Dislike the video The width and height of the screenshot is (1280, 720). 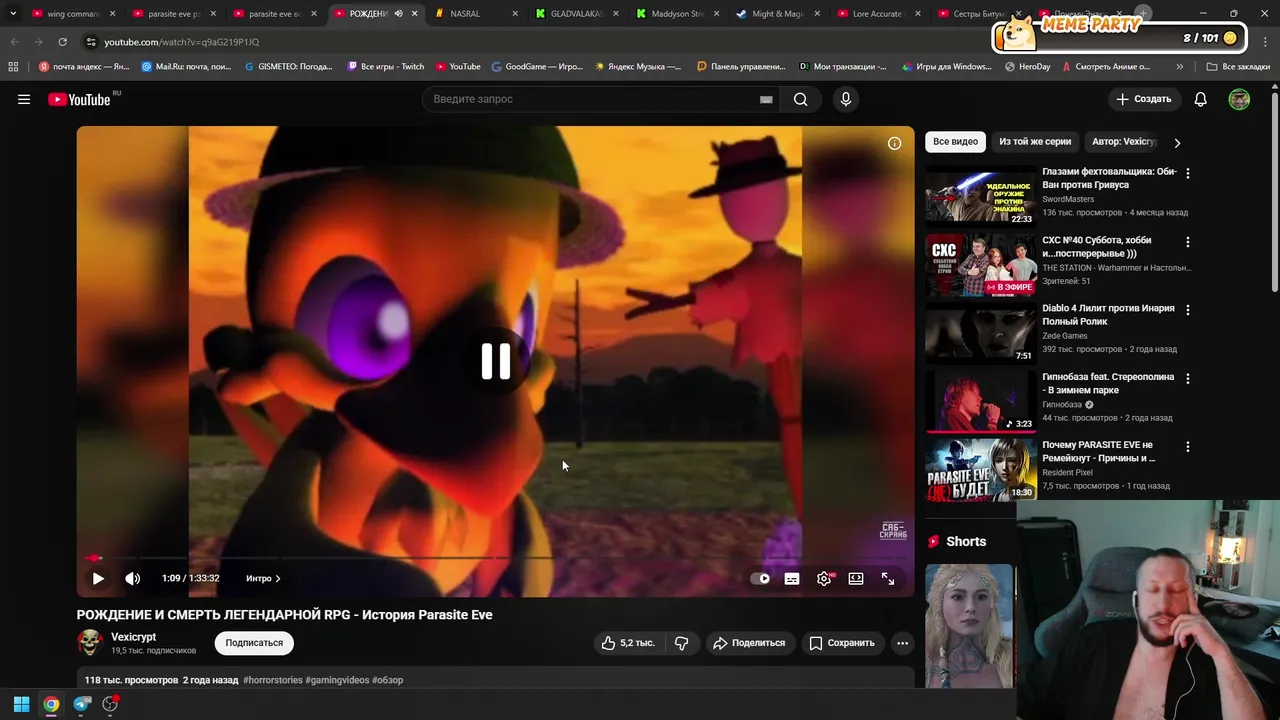pyautogui.click(x=682, y=643)
